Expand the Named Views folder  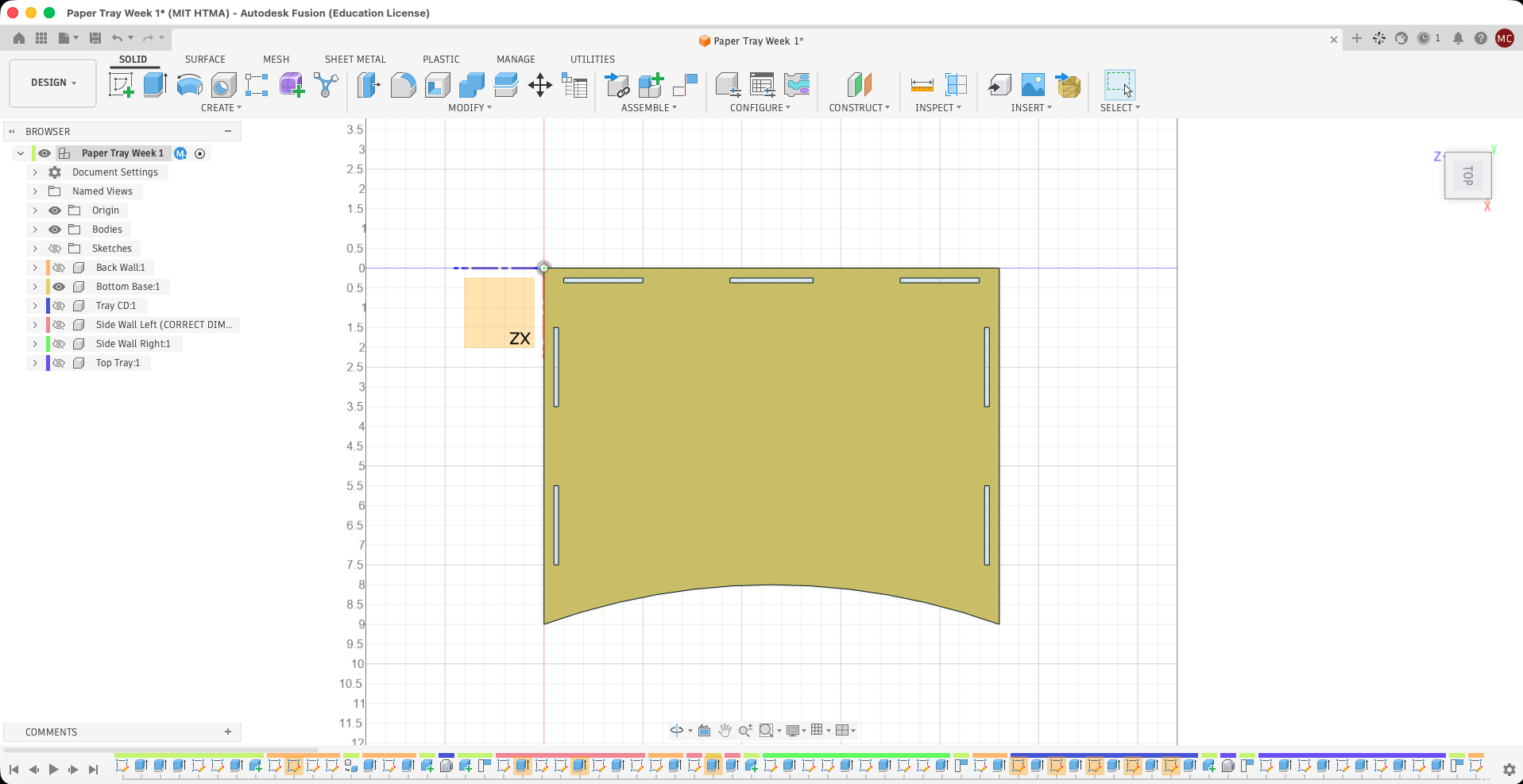pyautogui.click(x=35, y=191)
